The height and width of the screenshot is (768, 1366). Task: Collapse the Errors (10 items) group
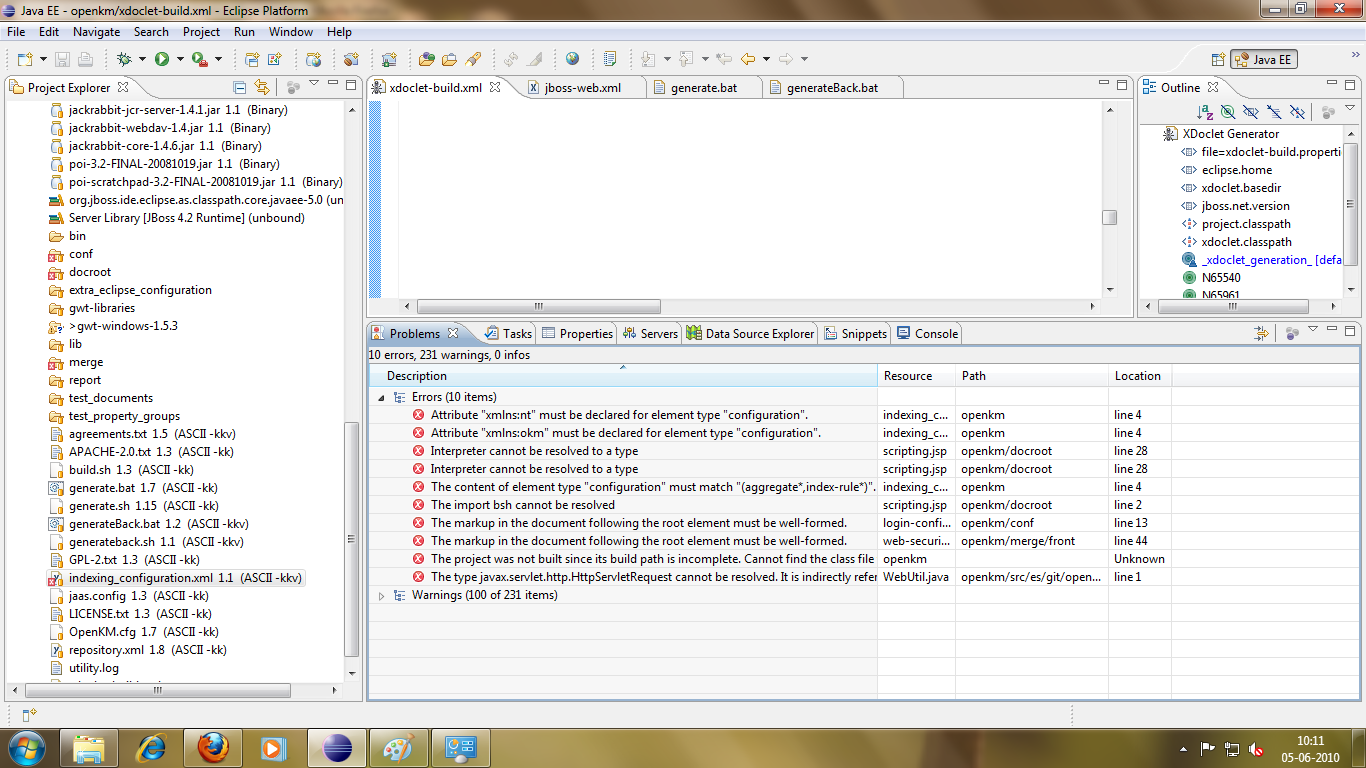coord(381,397)
